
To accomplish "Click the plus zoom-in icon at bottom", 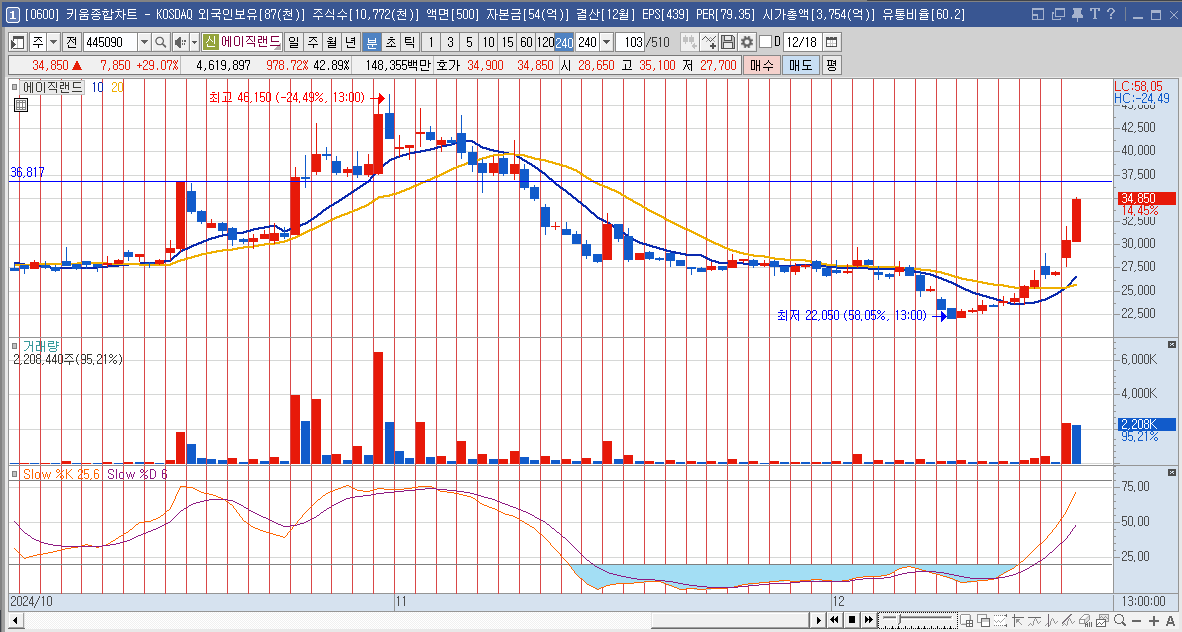I will tap(1154, 620).
